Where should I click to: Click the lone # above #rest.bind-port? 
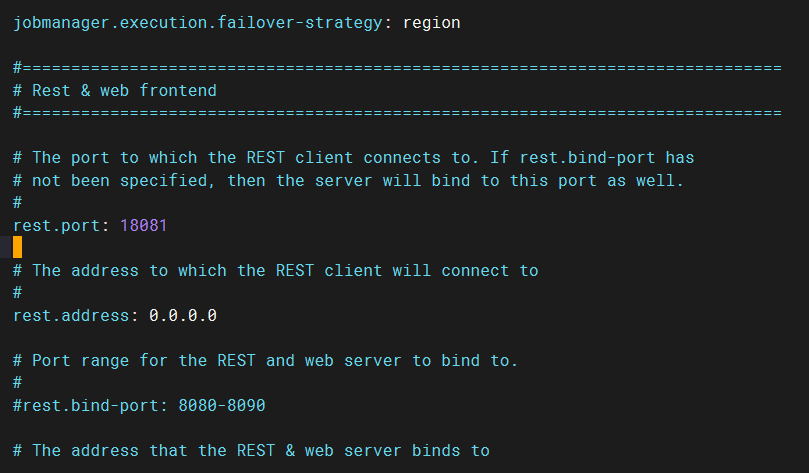tap(18, 382)
